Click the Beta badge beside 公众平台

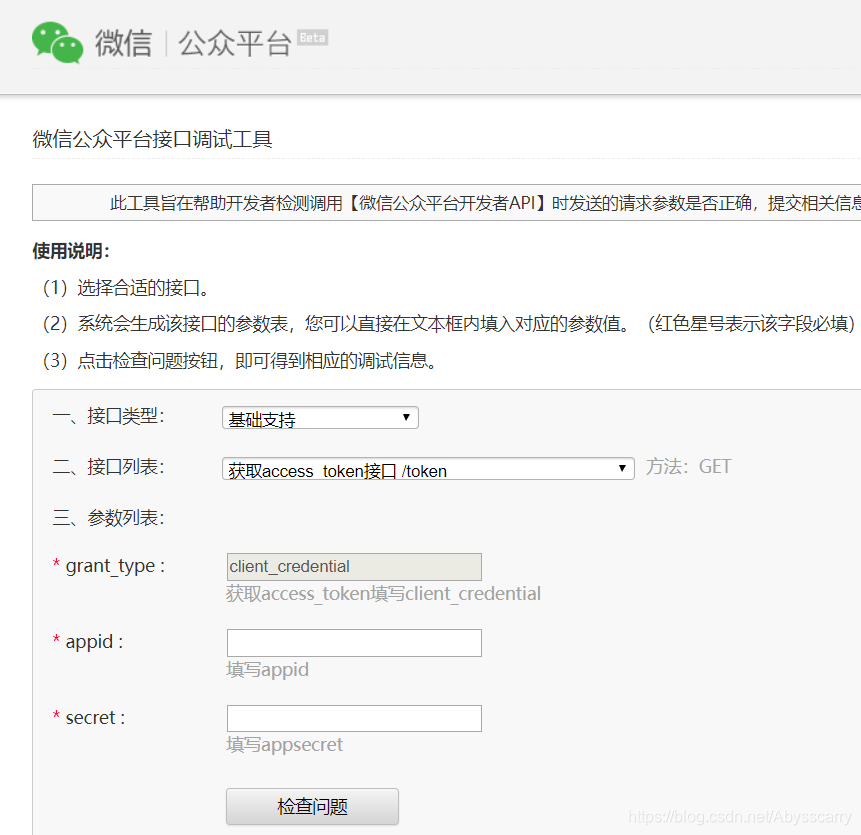(x=312, y=38)
